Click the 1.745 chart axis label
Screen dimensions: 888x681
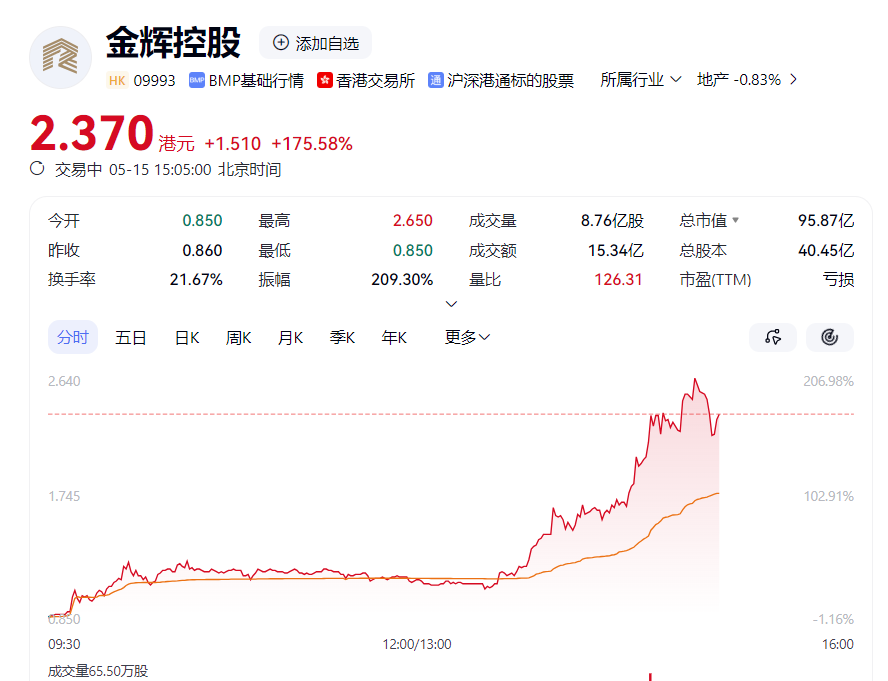click(x=64, y=496)
